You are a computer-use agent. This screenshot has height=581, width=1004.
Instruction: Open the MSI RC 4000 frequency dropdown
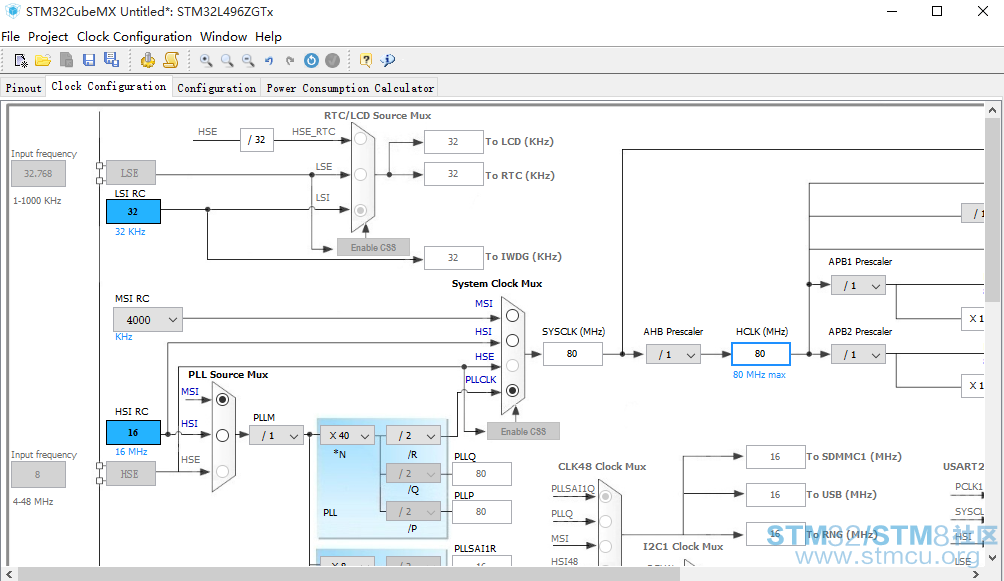[x=148, y=320]
